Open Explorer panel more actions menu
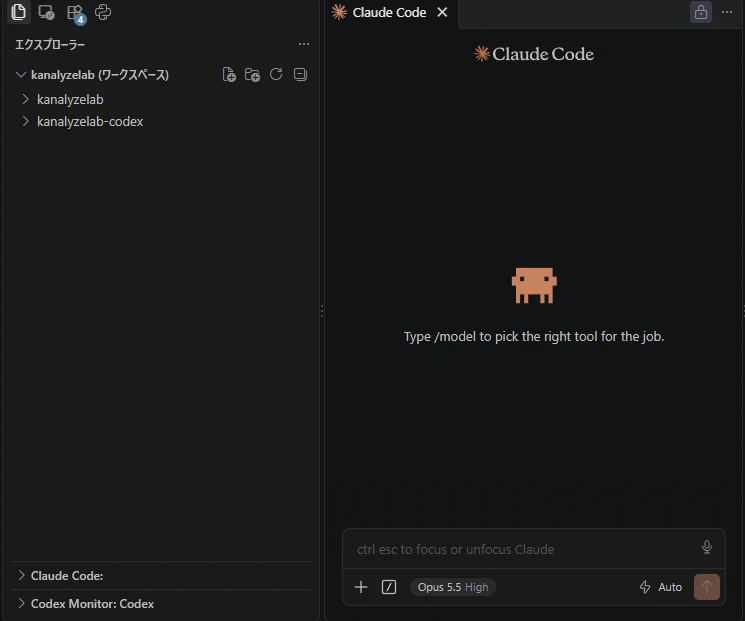This screenshot has height=621, width=745. 304,44
